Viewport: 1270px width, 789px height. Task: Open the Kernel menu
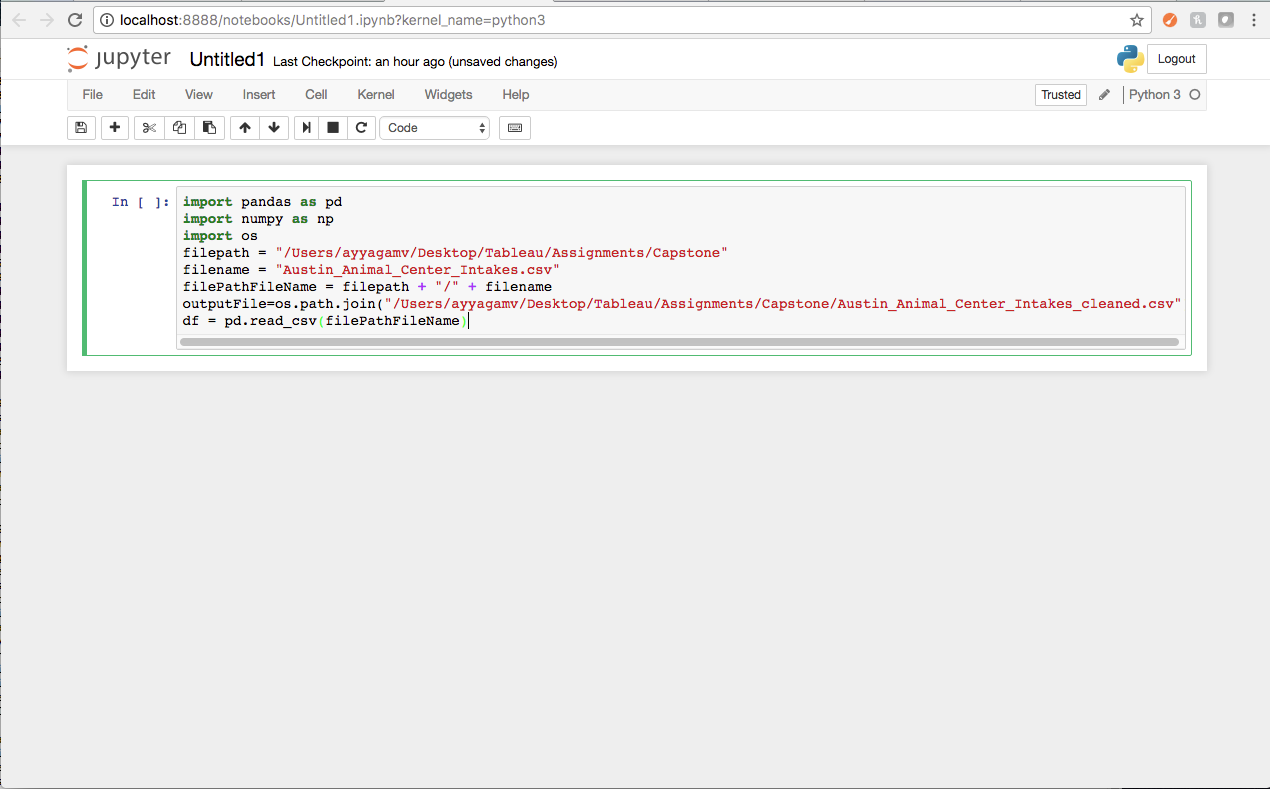(376, 95)
